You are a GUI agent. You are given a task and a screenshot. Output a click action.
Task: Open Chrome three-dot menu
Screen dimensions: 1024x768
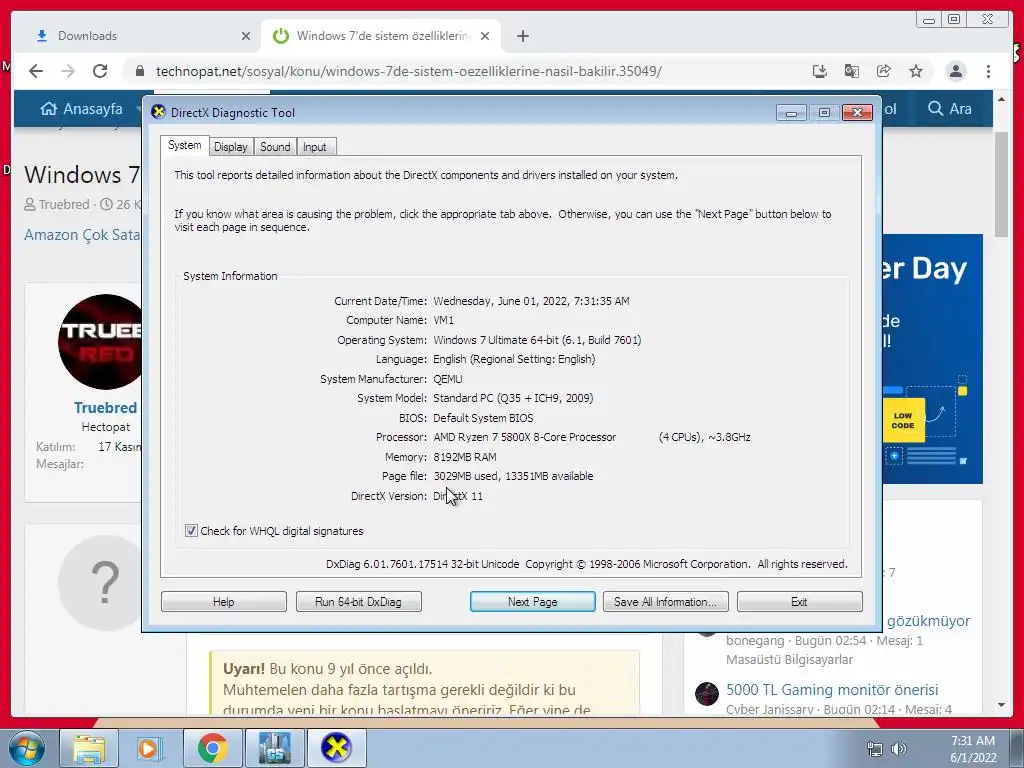[x=988, y=71]
